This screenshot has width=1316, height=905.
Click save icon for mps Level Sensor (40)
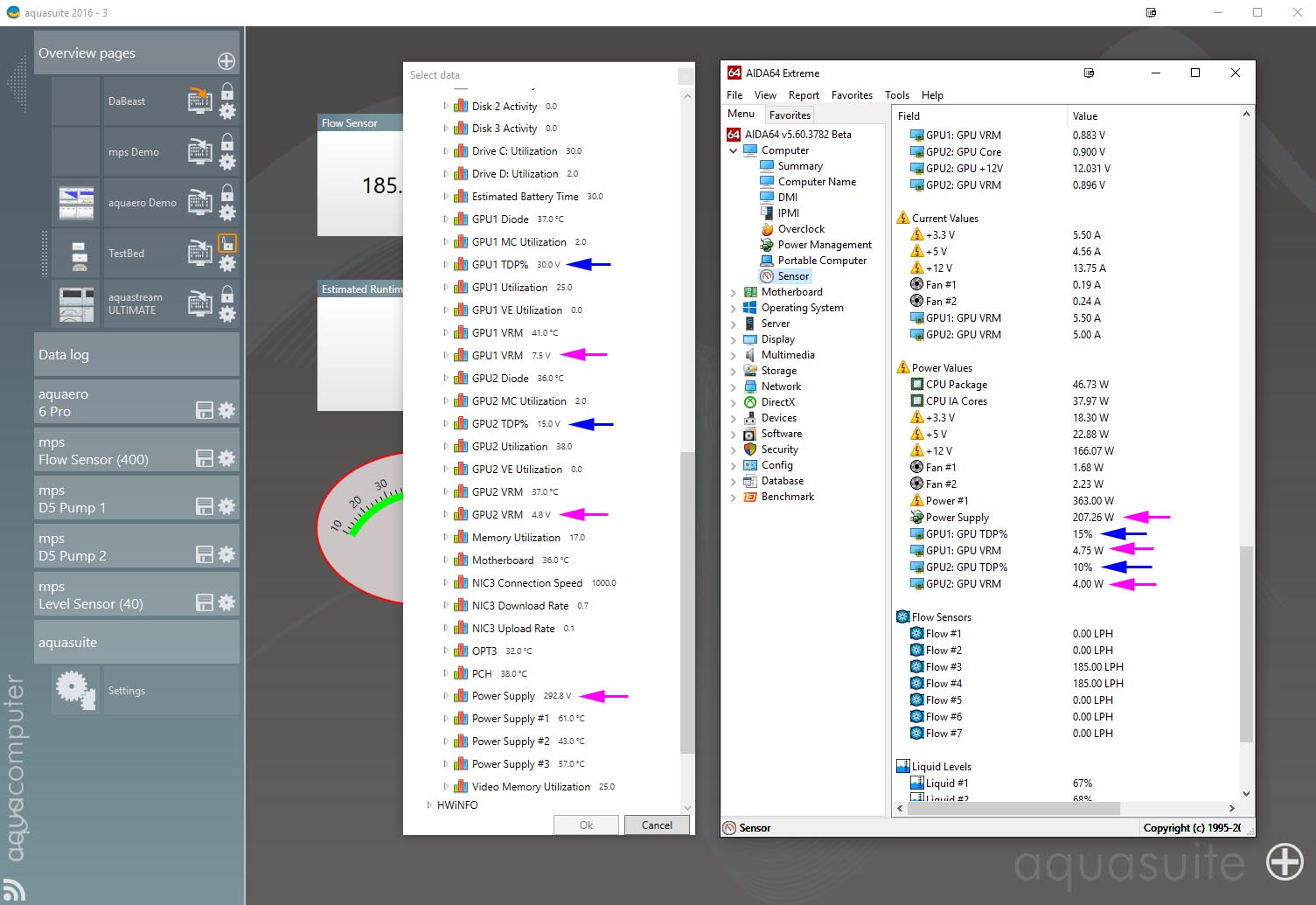(205, 602)
